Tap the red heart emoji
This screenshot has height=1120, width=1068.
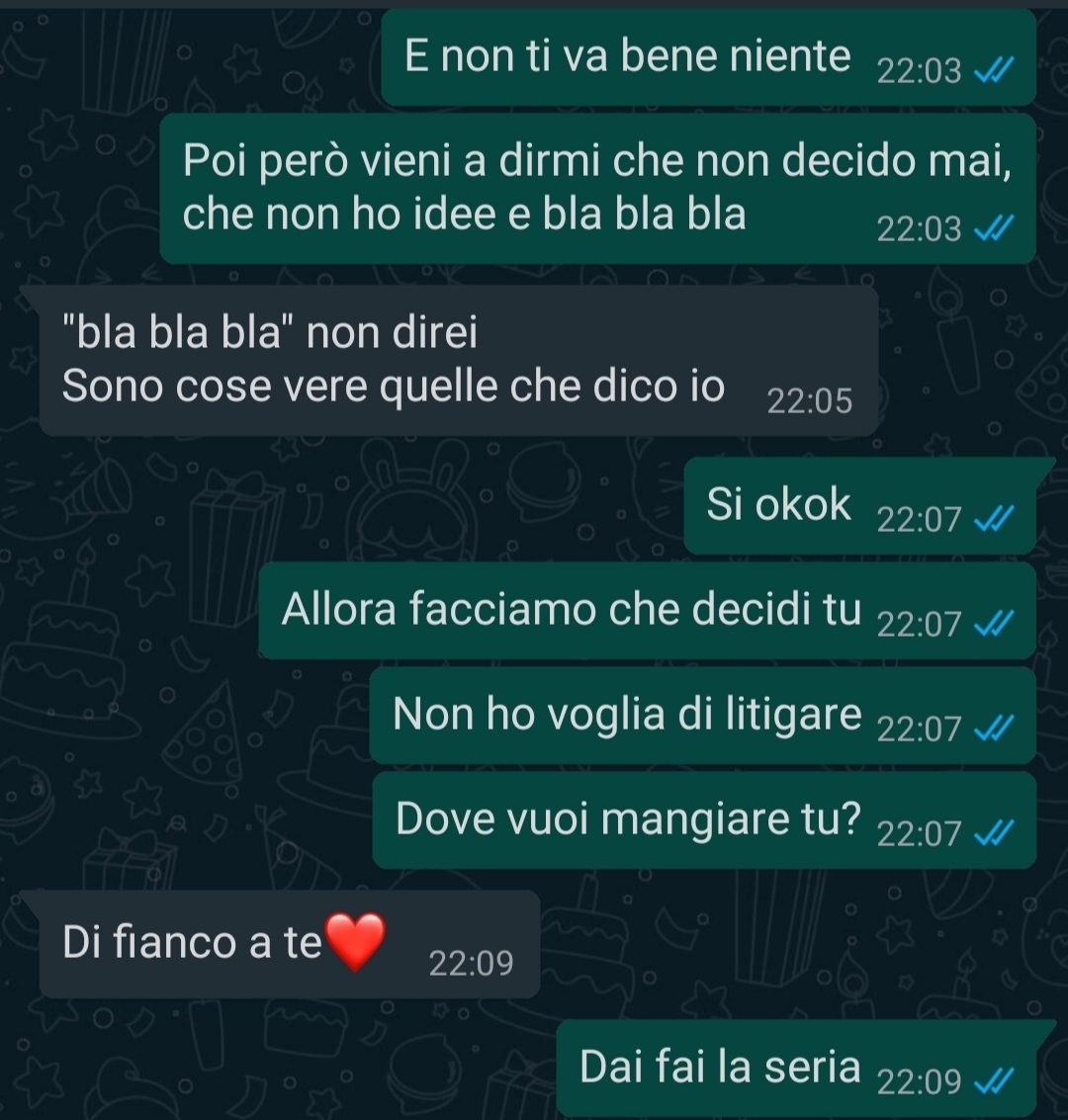[355, 941]
